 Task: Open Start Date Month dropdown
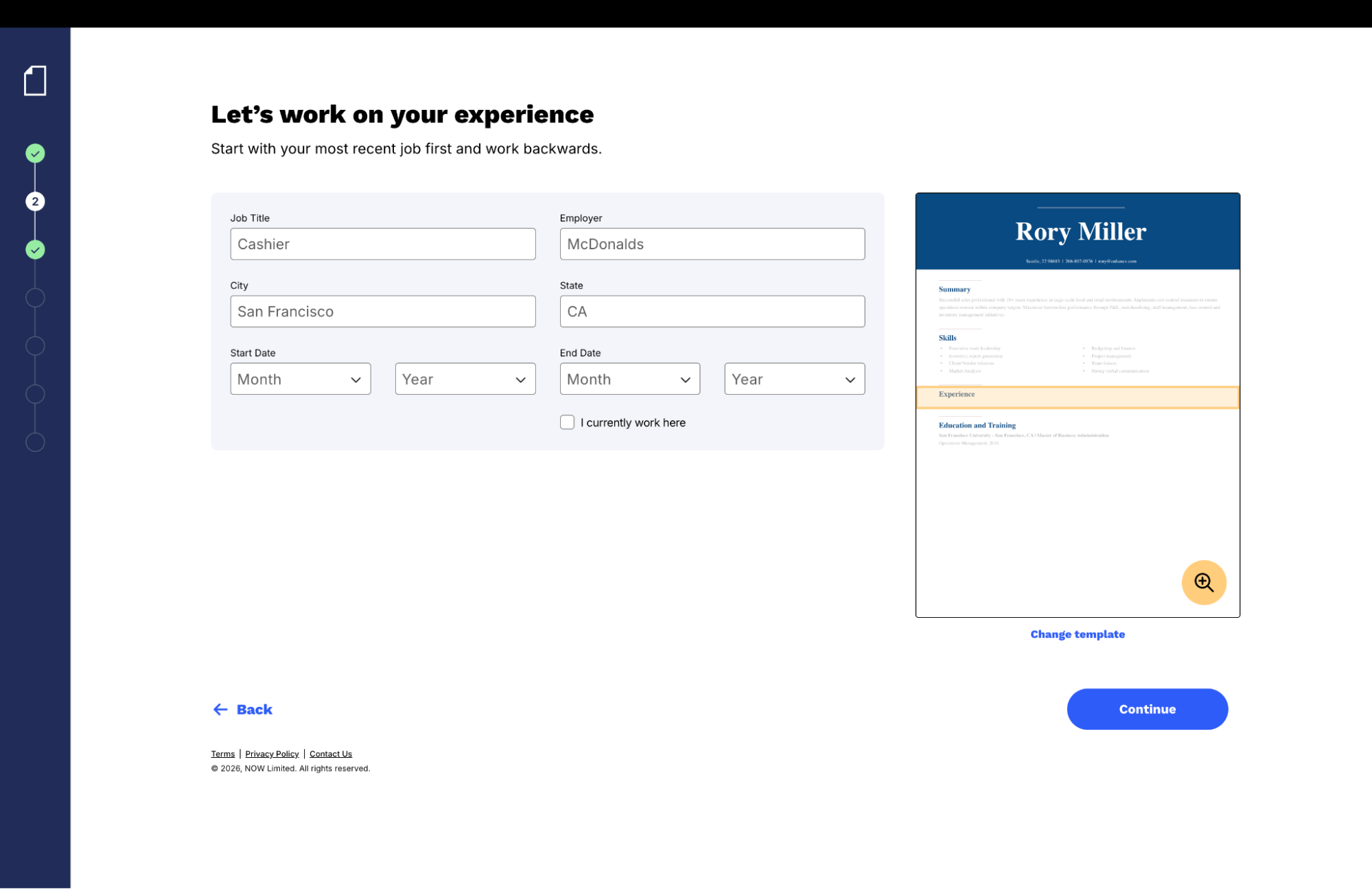click(300, 379)
